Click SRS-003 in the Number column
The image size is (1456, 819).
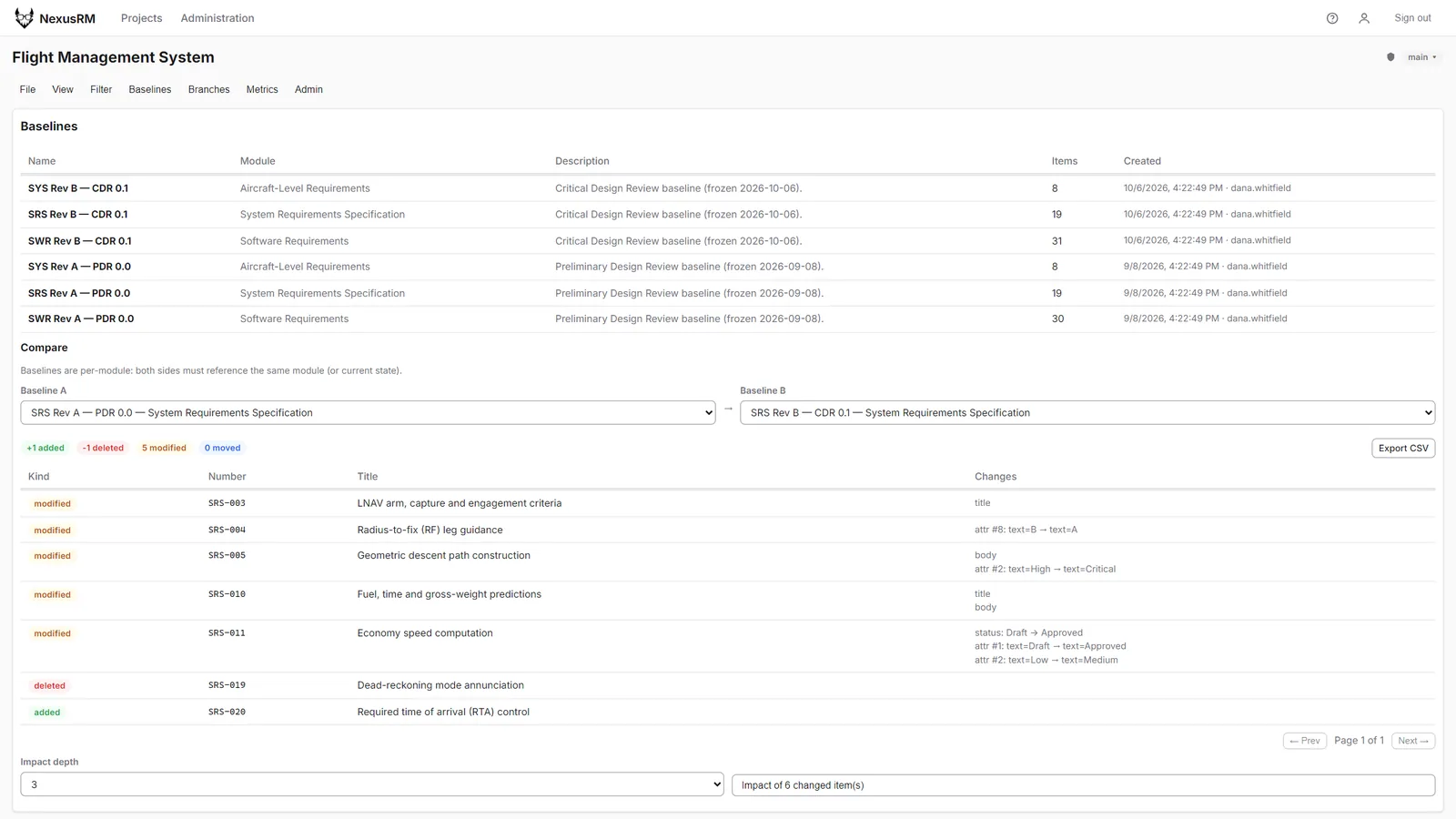(x=227, y=503)
